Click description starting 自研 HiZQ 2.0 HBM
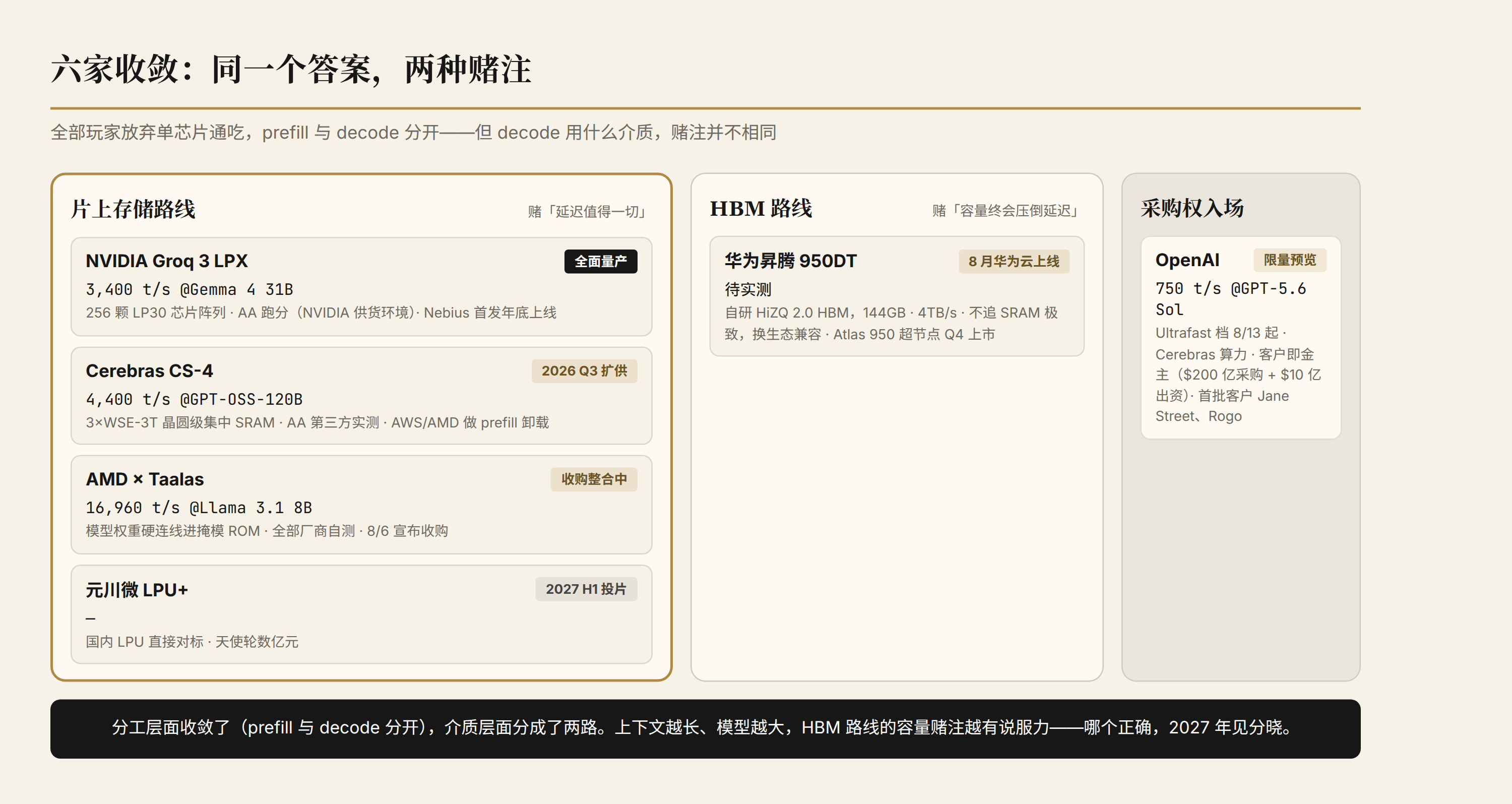Image resolution: width=1512 pixels, height=804 pixels. click(891, 323)
